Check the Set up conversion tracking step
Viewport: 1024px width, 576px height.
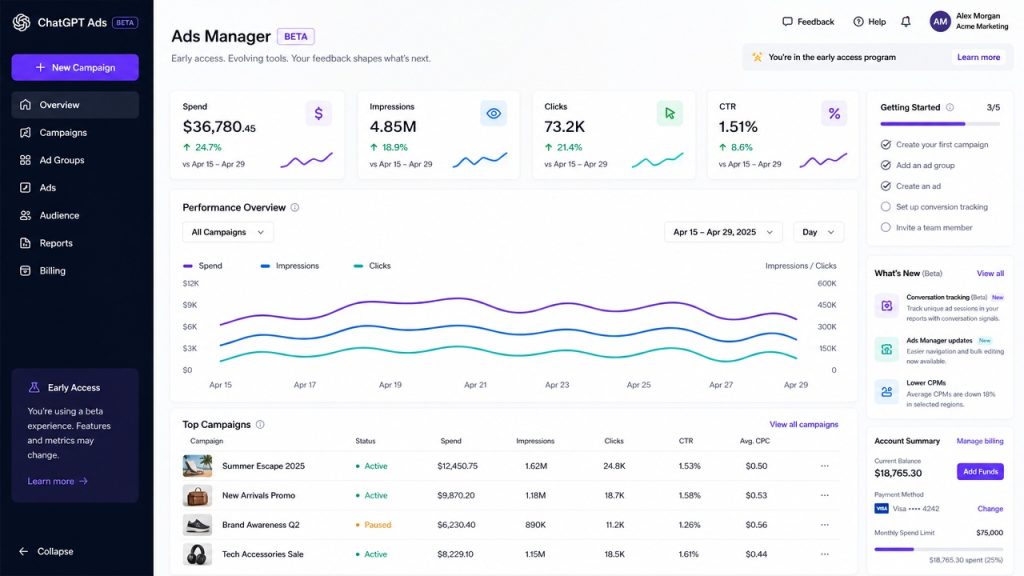pyautogui.click(x=886, y=206)
